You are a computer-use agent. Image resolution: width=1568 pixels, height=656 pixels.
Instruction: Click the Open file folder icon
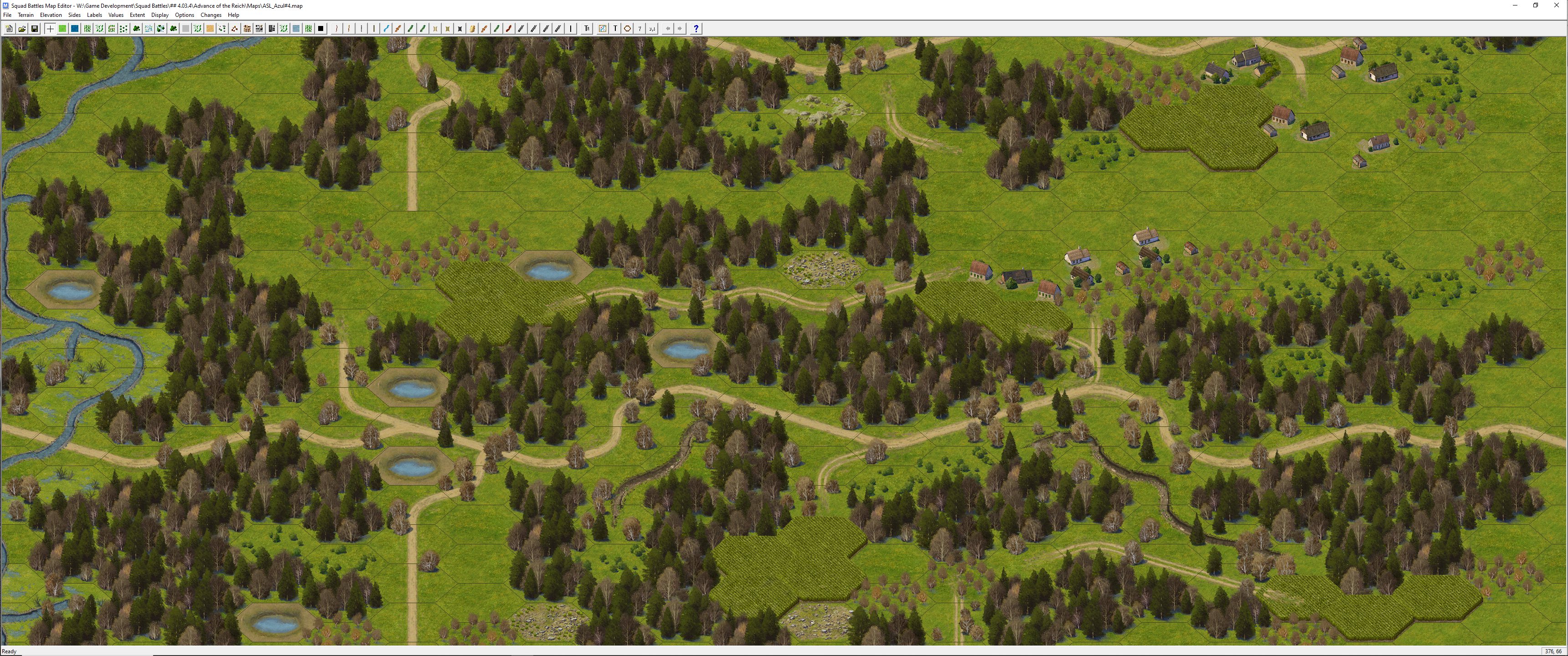point(22,29)
